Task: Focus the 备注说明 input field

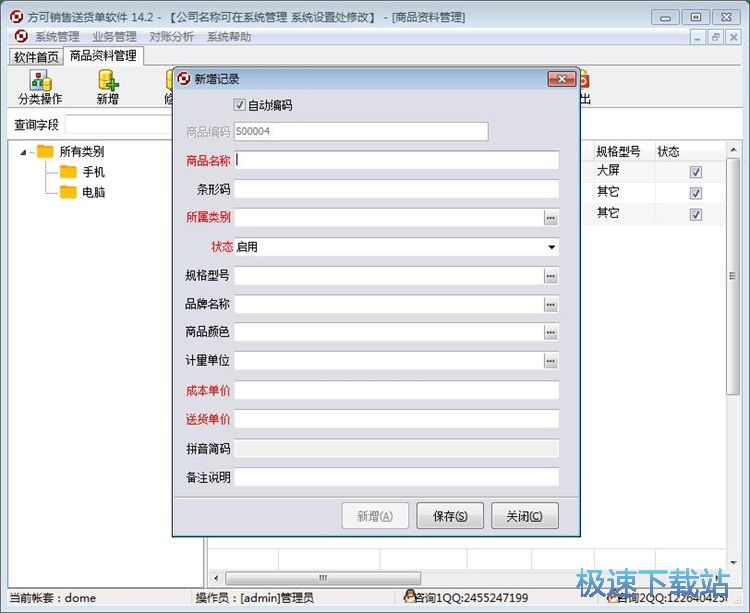Action: click(x=397, y=477)
